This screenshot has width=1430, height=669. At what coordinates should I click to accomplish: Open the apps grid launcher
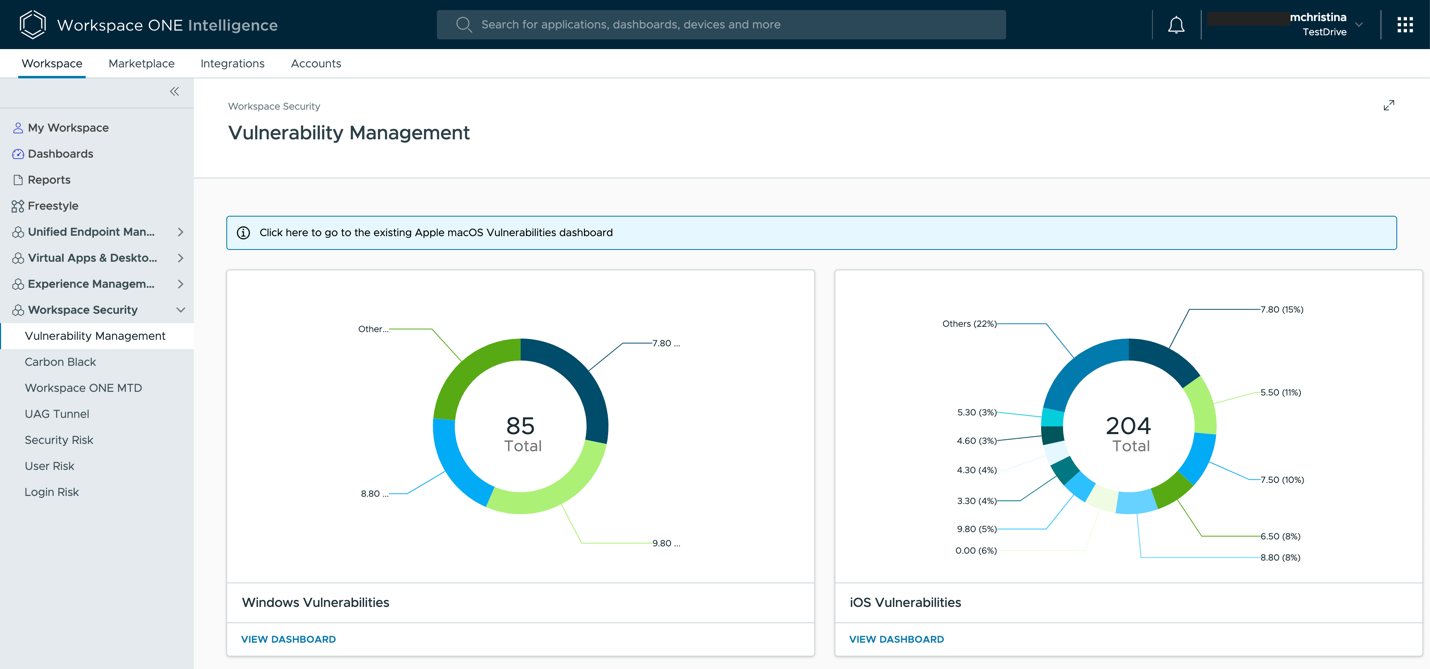[x=1405, y=25]
